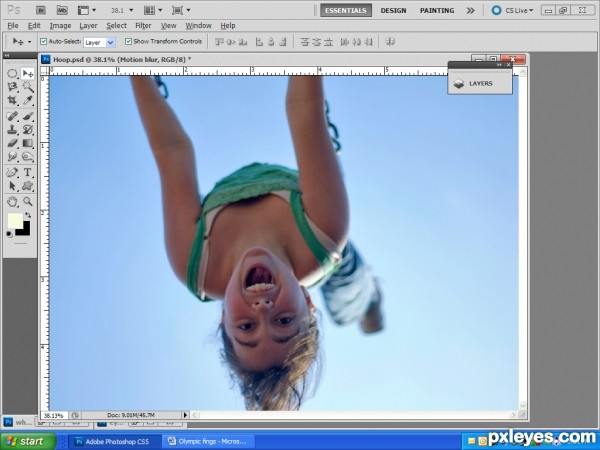
Task: Select the Sponge tool
Action: click(x=28, y=157)
